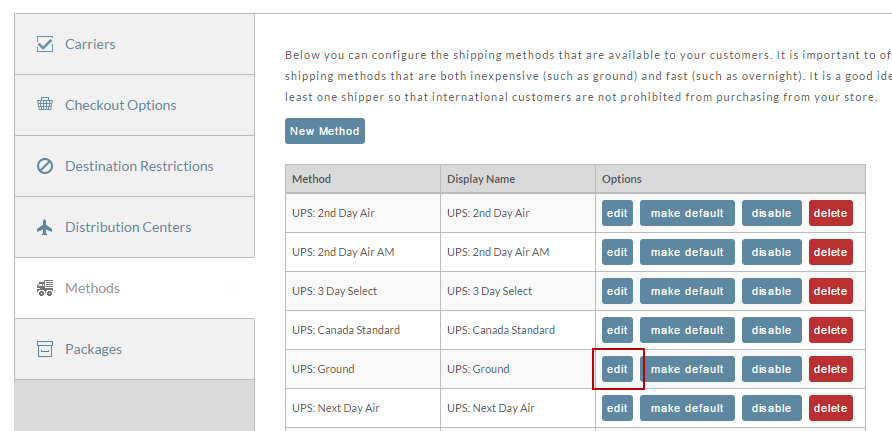
Task: Open the Carriers tab
Action: tap(135, 44)
